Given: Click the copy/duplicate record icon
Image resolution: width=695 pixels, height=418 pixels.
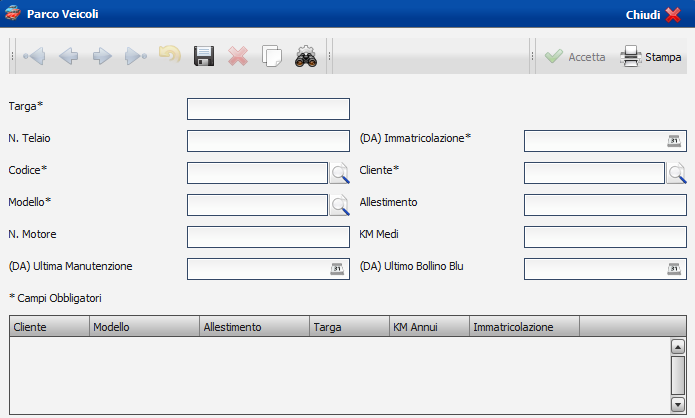Looking at the screenshot, I should pyautogui.click(x=272, y=57).
